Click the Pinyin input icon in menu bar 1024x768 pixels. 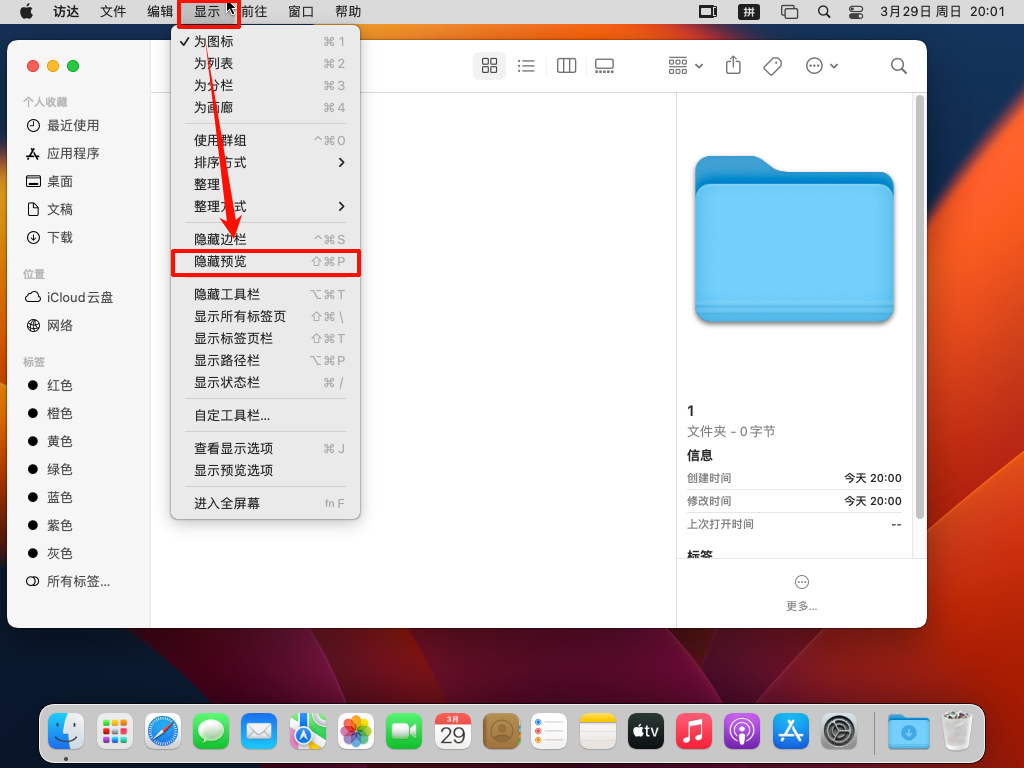[x=748, y=11]
